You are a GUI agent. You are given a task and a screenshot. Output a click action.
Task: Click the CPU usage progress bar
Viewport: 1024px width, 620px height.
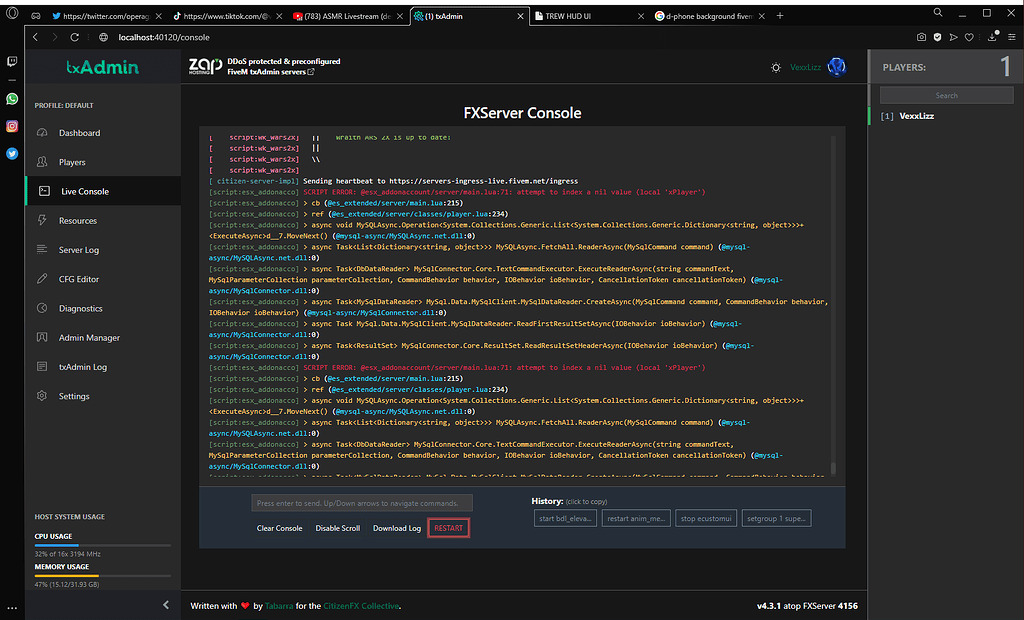coord(100,547)
